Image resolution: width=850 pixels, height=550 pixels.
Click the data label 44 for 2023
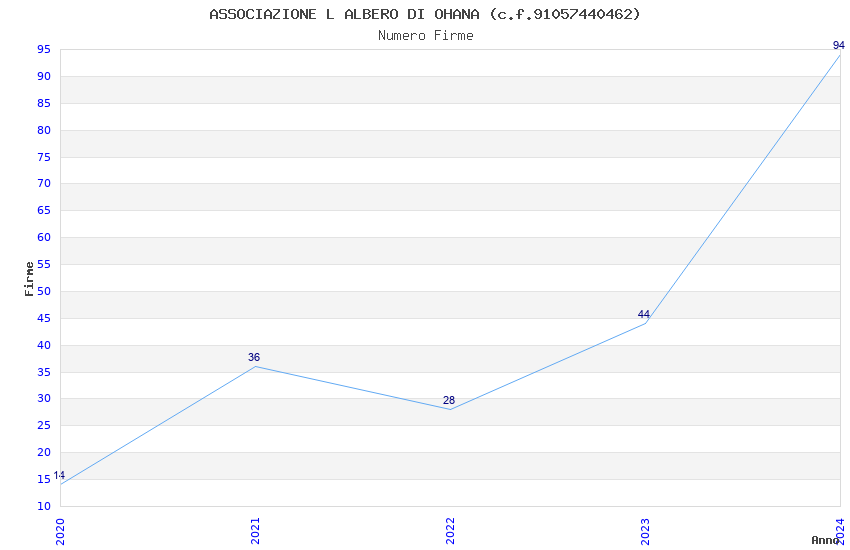(x=643, y=314)
